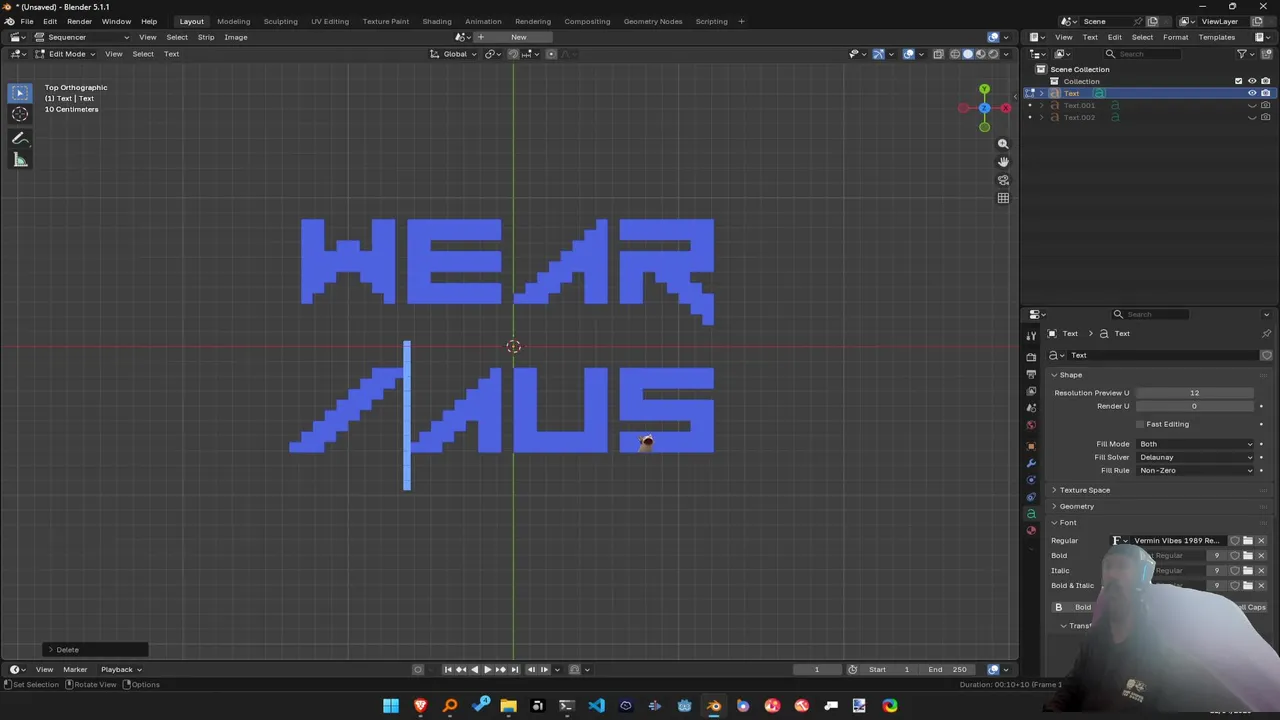Open the Render properties tab
This screenshot has height=720, width=1280.
click(1031, 357)
